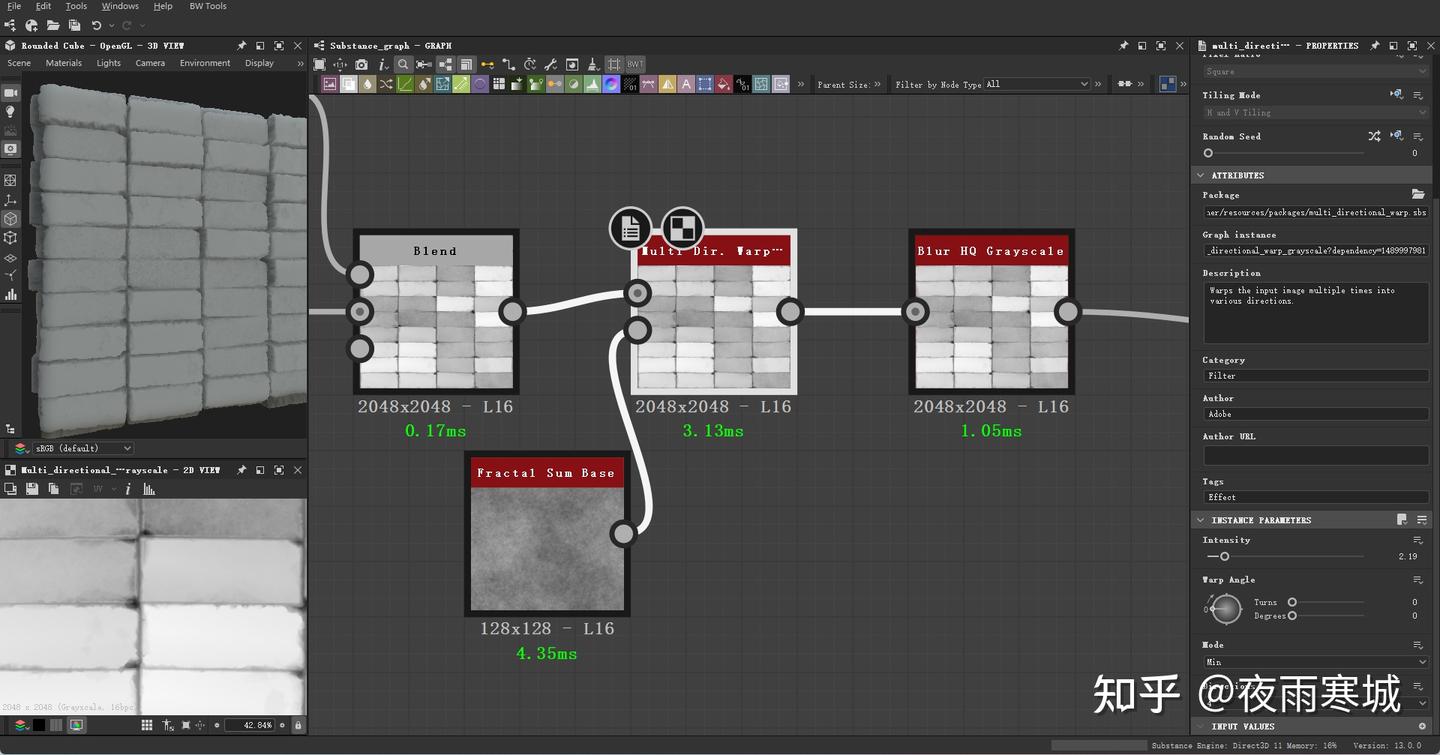Click the info icon in 2D view toolbar
Image resolution: width=1440 pixels, height=755 pixels.
(x=128, y=489)
